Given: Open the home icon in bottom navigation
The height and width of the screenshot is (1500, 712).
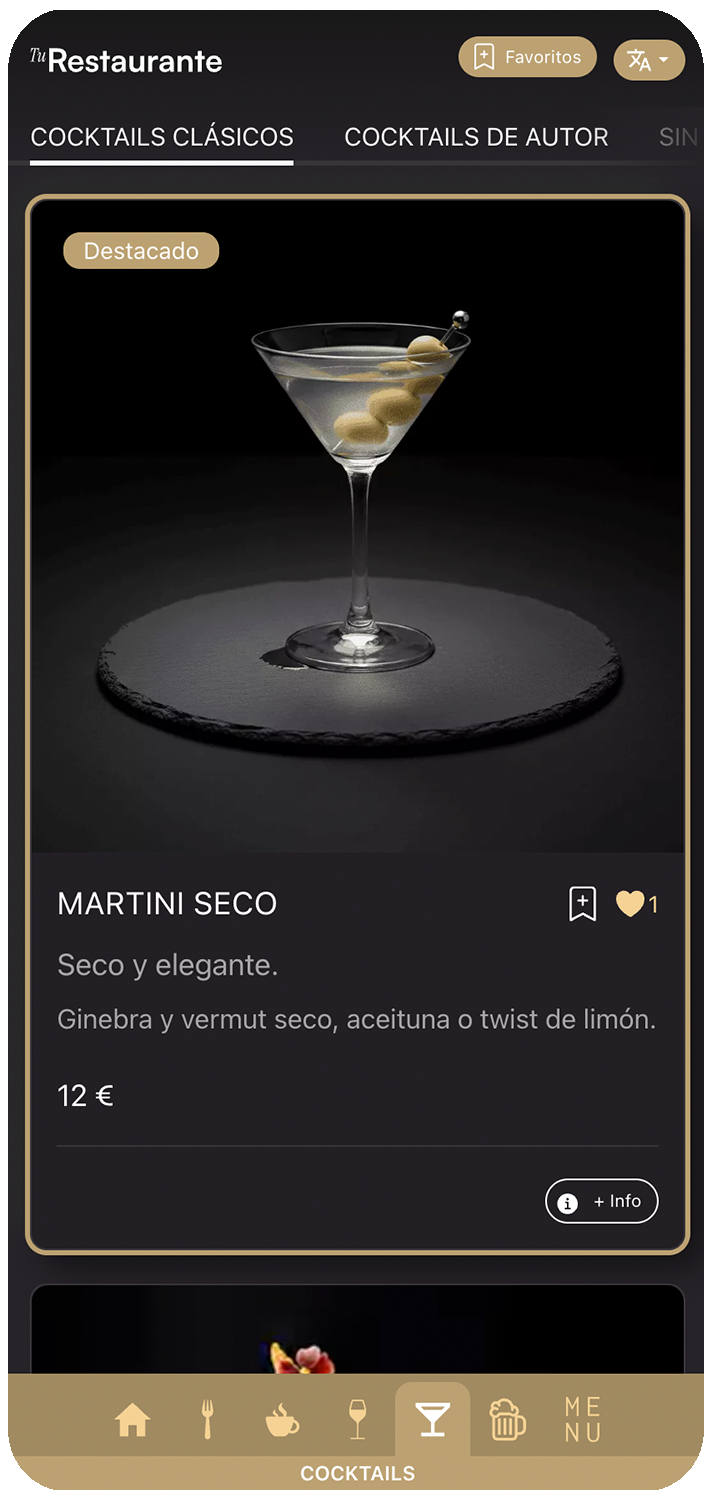Looking at the screenshot, I should click(x=132, y=1420).
